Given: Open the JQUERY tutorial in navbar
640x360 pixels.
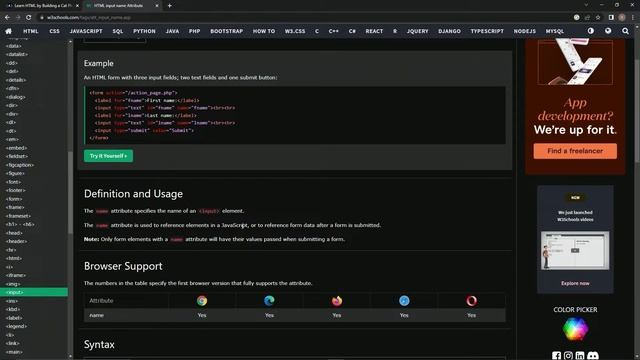Looking at the screenshot, I should 418,31.
